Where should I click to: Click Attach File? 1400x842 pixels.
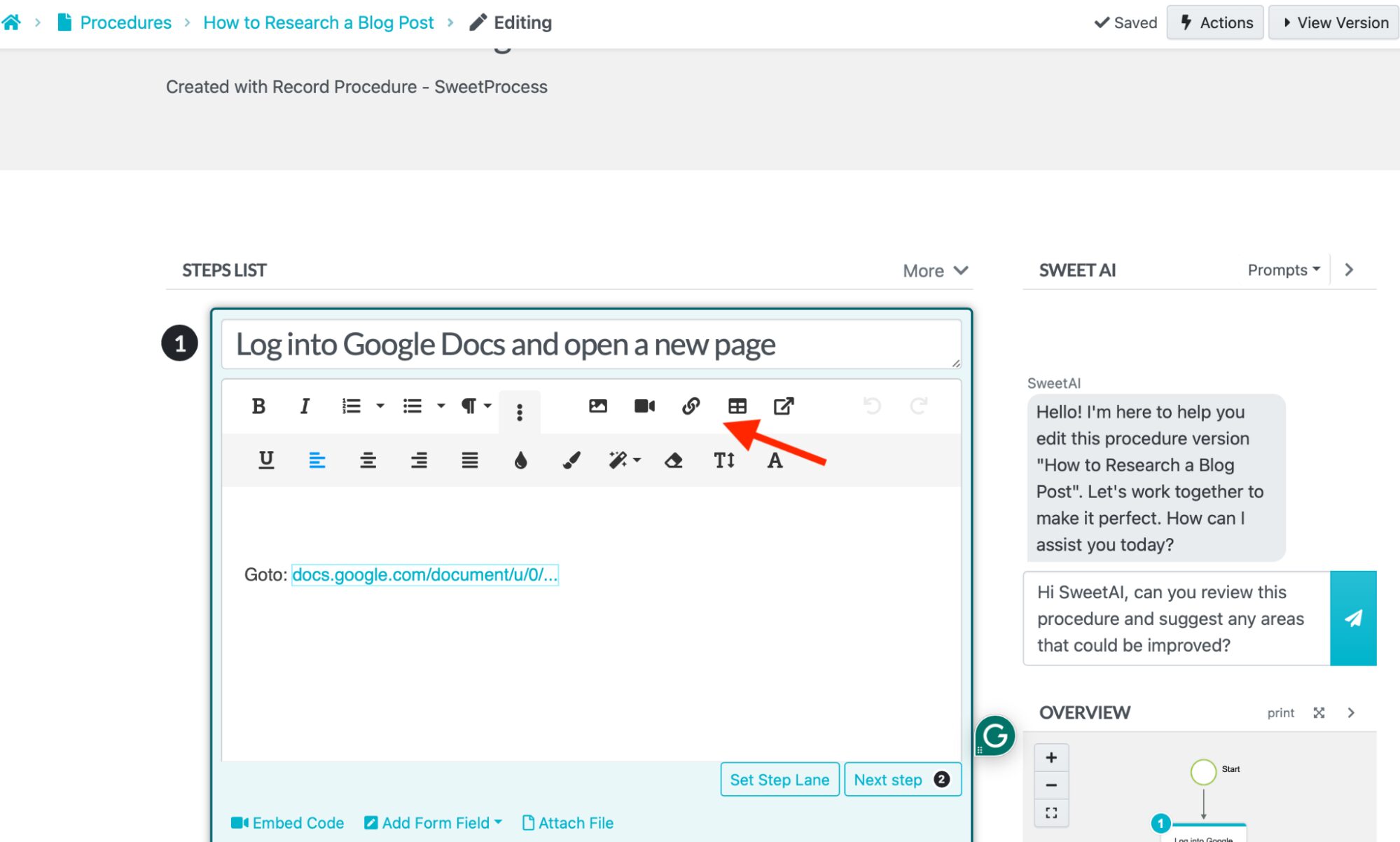point(568,823)
